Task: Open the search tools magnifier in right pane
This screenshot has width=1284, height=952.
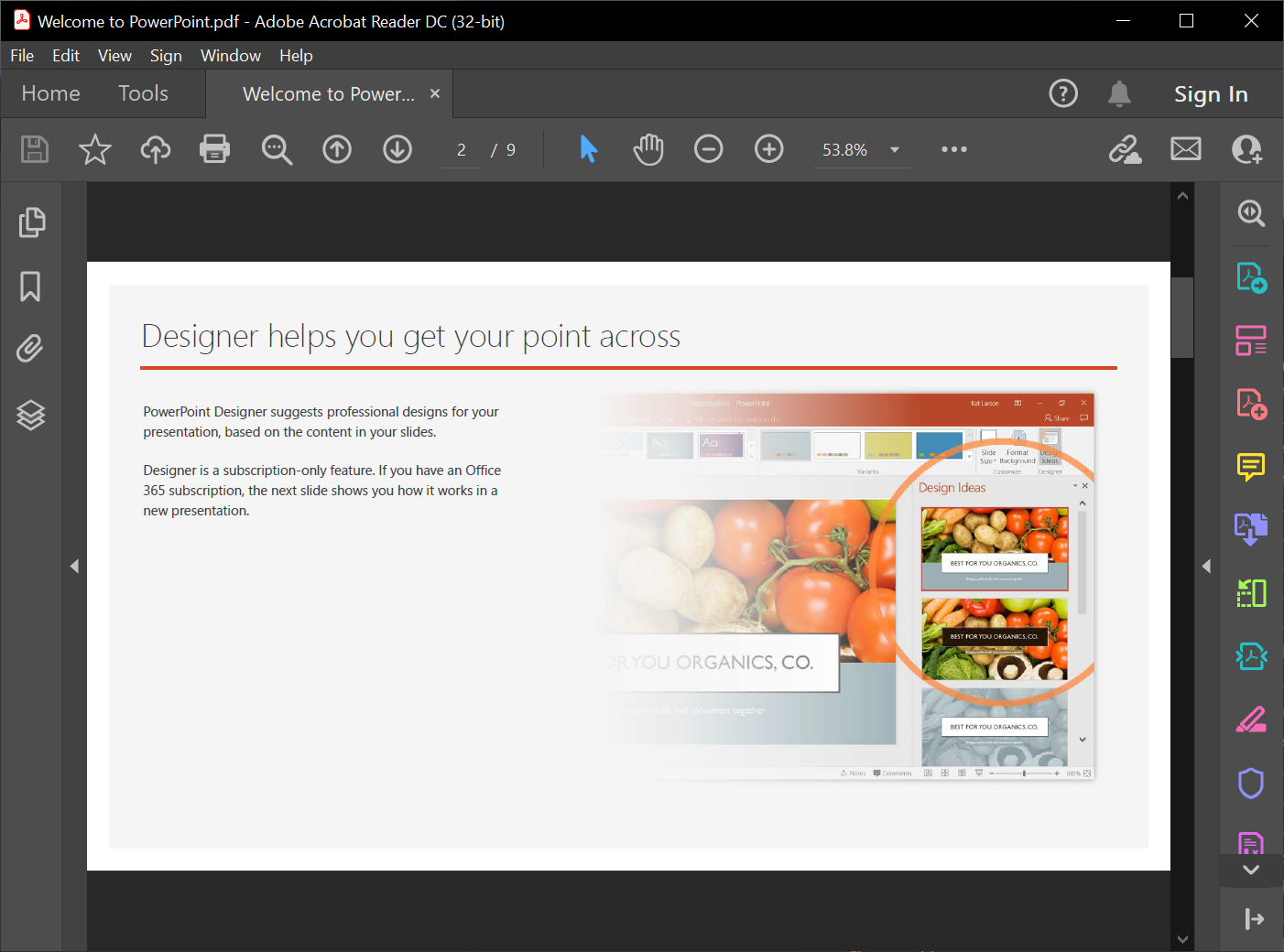Action: (1251, 214)
